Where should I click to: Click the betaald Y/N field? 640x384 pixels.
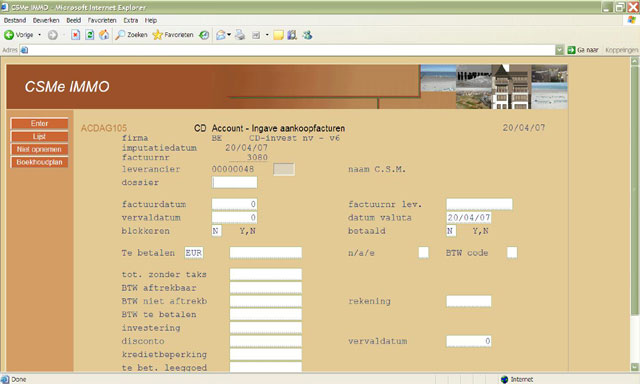pos(451,231)
